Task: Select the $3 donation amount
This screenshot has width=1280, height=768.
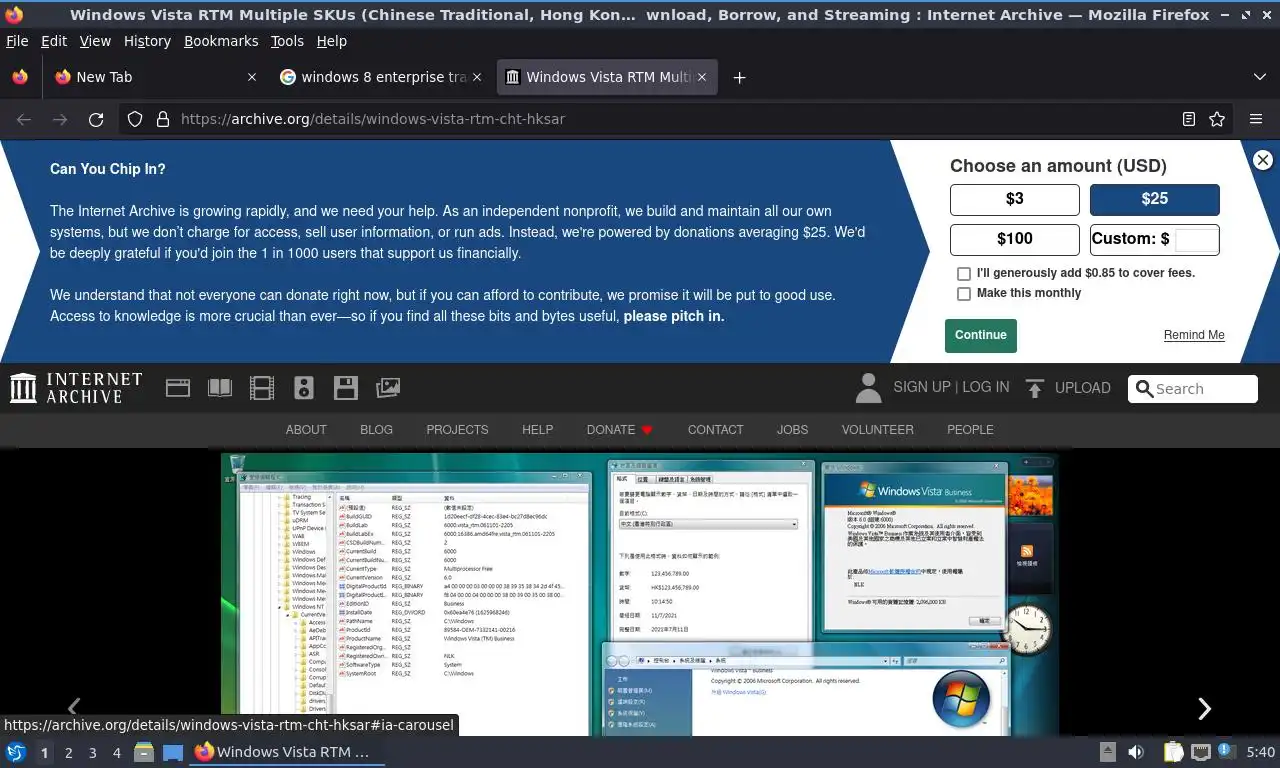Action: 1015,199
